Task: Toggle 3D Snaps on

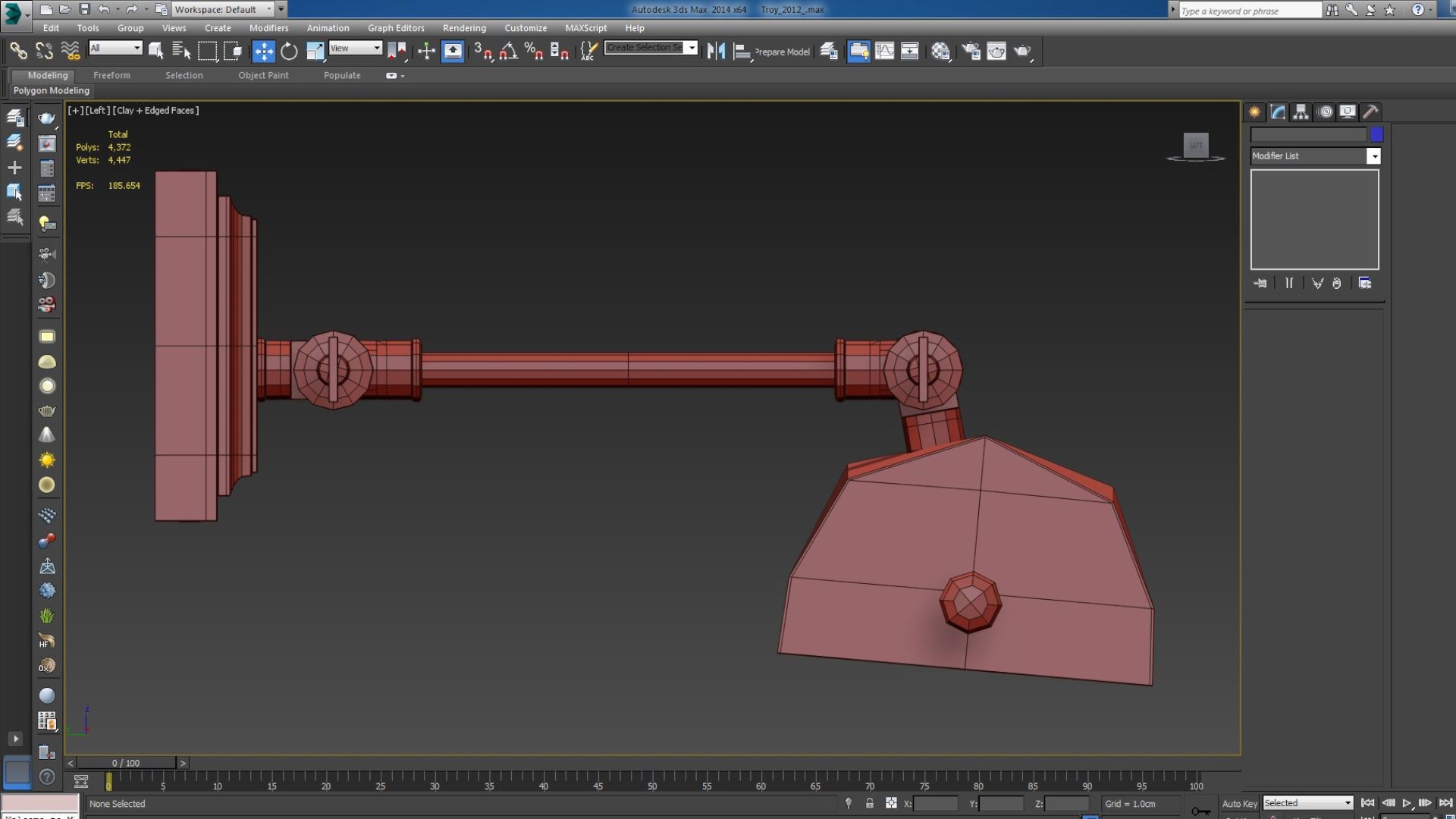Action: [x=482, y=51]
